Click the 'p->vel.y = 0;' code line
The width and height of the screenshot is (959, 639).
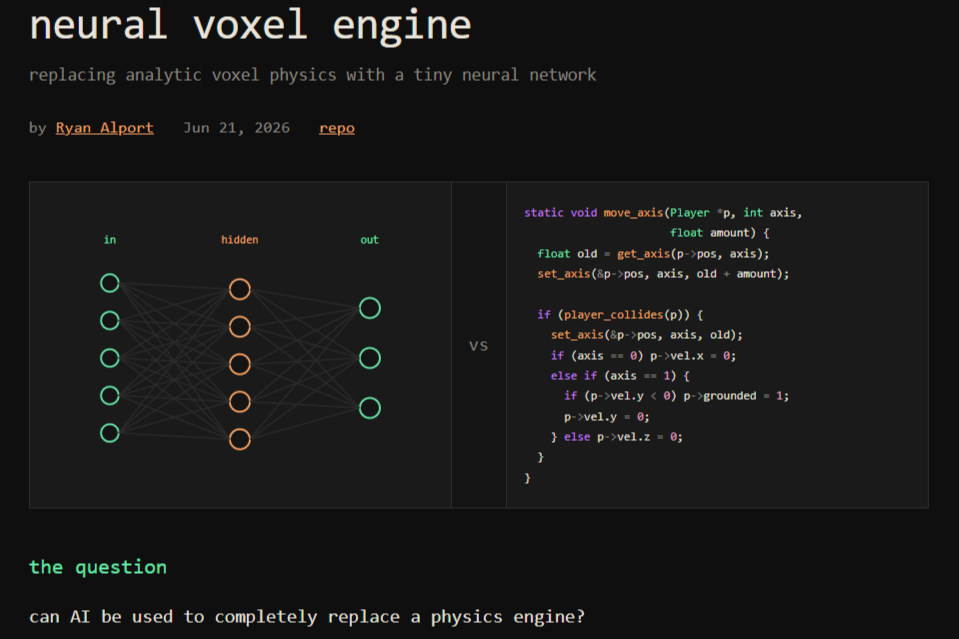tap(607, 417)
